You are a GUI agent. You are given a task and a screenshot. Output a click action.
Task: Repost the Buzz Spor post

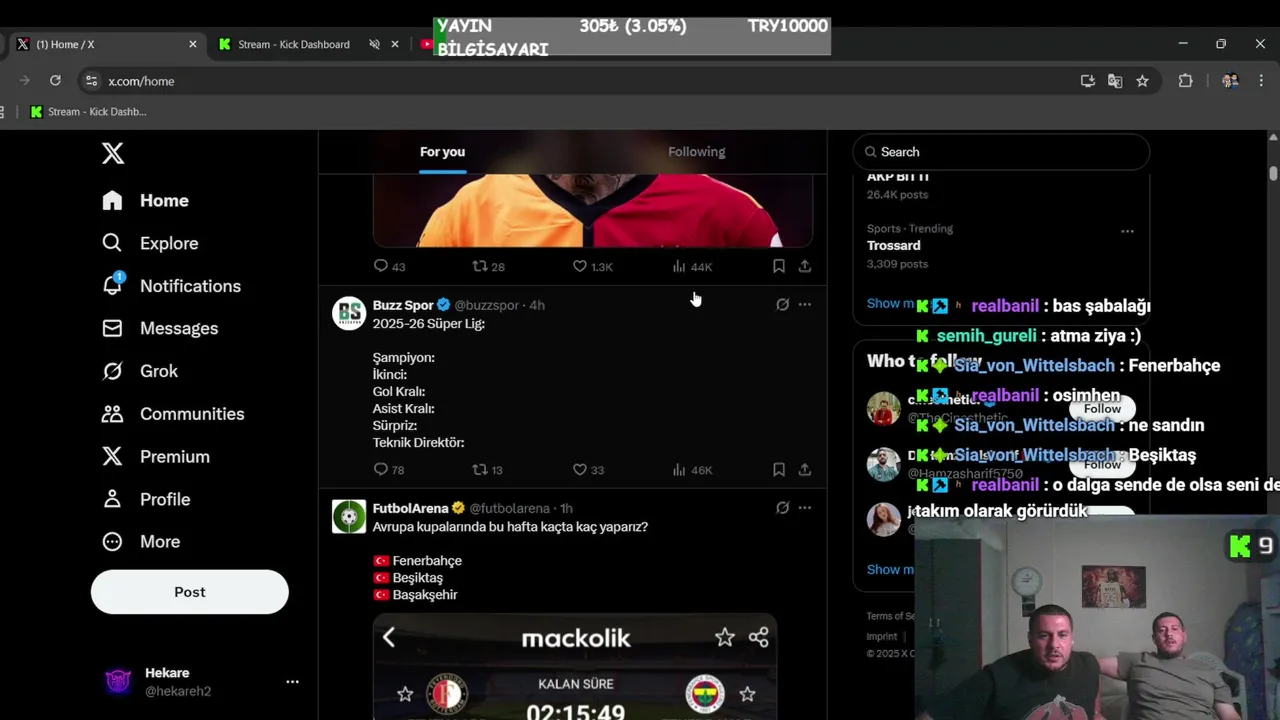(x=487, y=469)
